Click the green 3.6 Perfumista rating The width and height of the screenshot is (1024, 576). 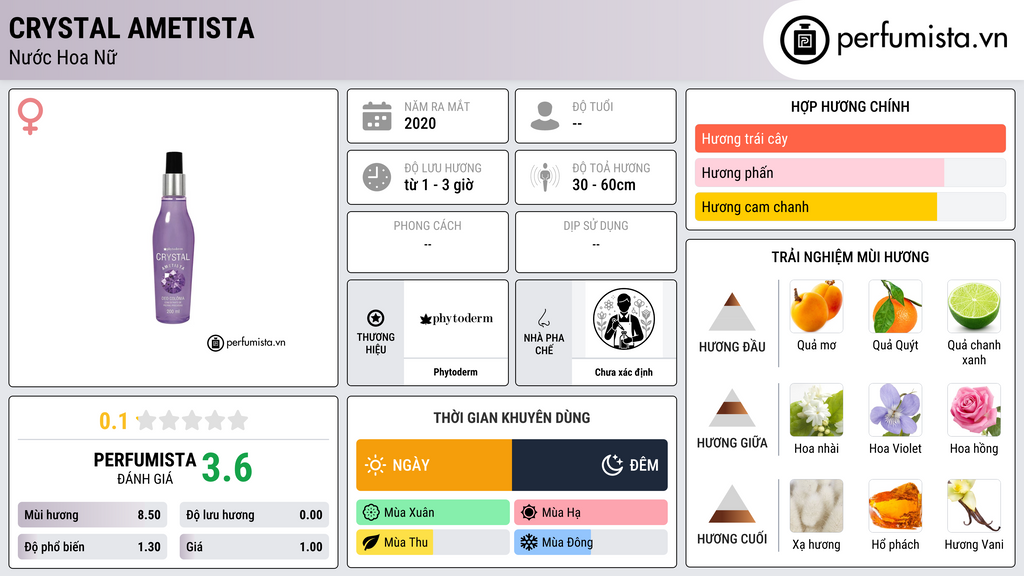pyautogui.click(x=227, y=468)
